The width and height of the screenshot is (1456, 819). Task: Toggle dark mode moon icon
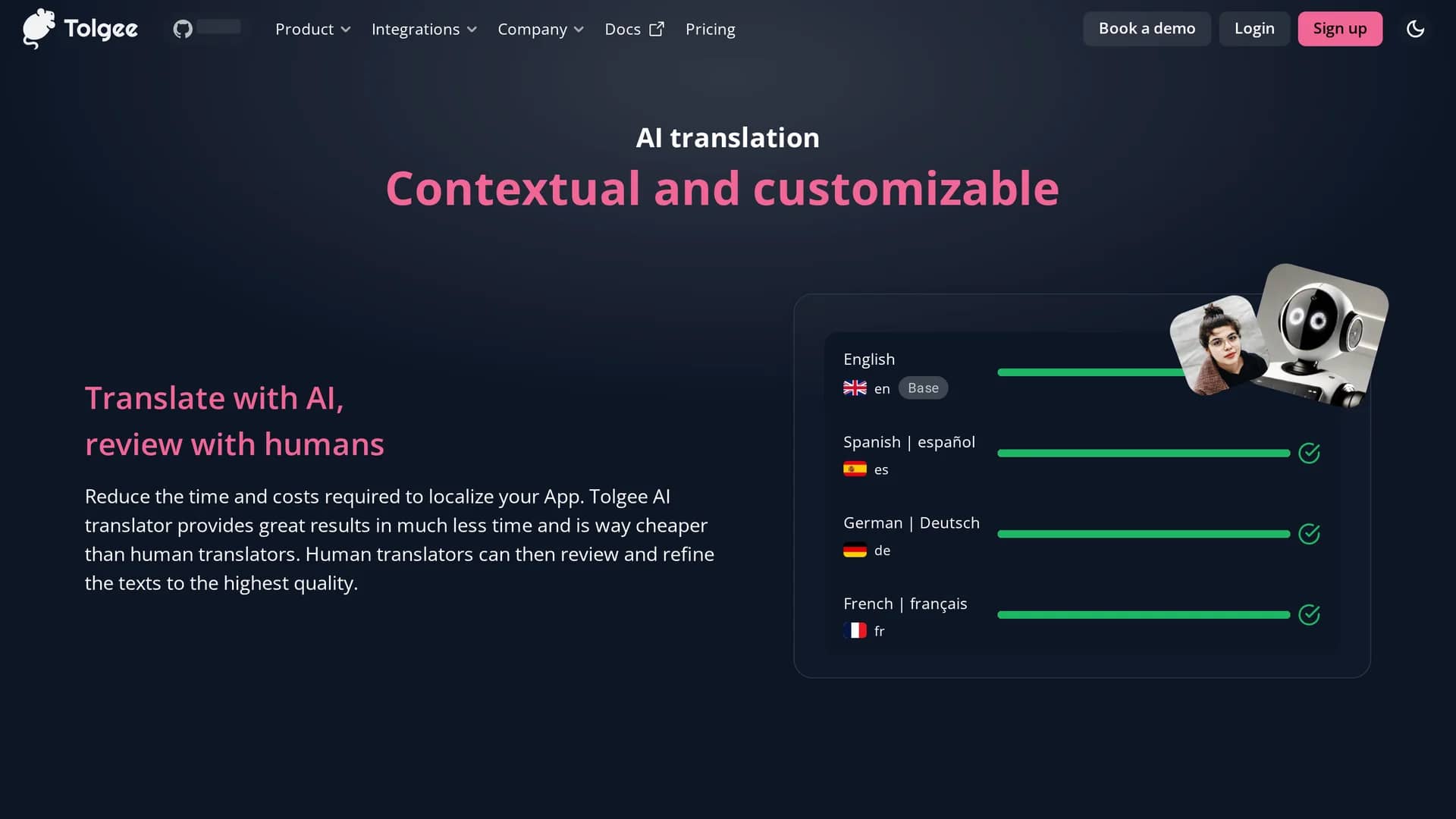[1415, 29]
